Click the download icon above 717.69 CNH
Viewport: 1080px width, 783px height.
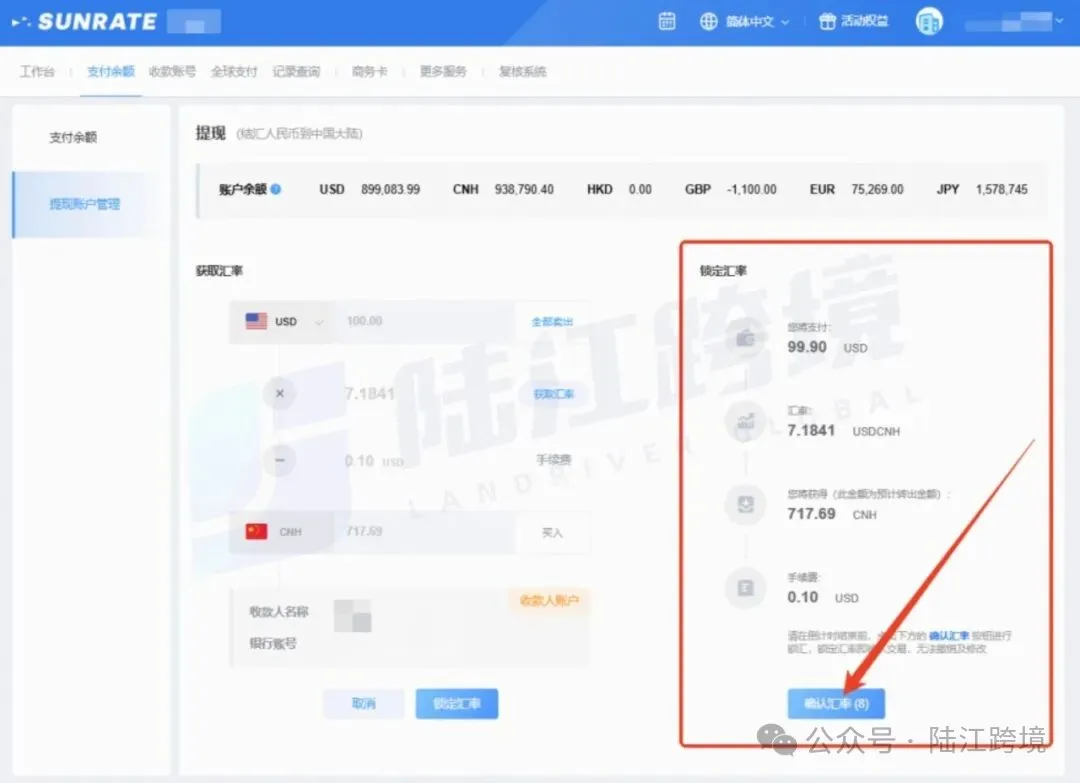(x=745, y=506)
